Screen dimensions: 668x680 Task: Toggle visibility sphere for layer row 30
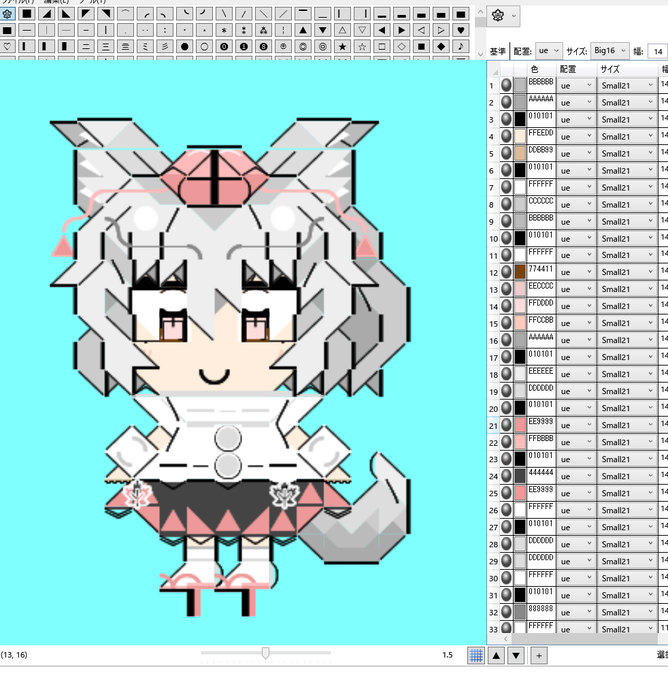(506, 578)
